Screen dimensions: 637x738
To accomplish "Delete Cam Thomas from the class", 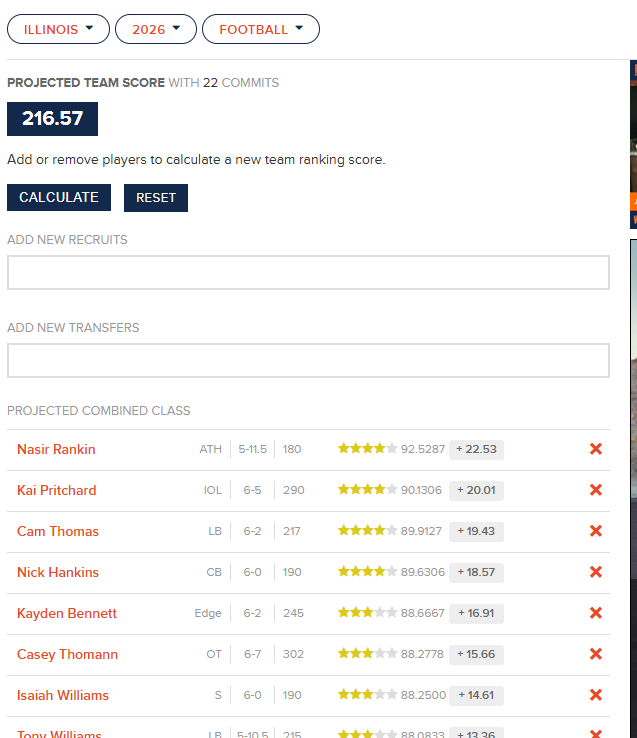I will [x=596, y=531].
